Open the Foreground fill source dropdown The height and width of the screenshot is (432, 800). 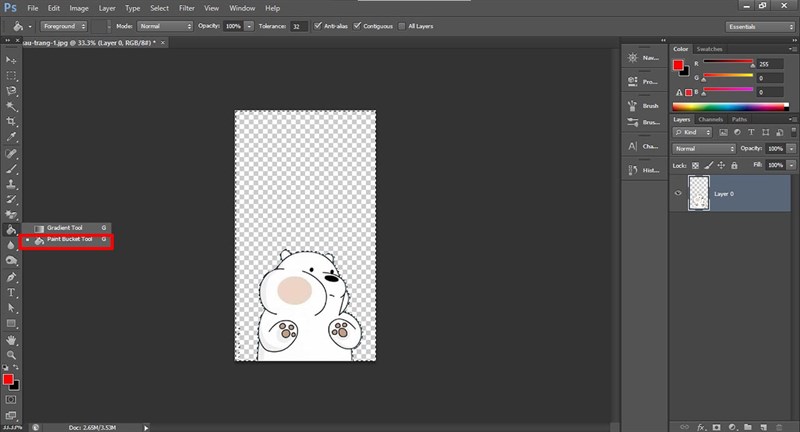[64, 26]
